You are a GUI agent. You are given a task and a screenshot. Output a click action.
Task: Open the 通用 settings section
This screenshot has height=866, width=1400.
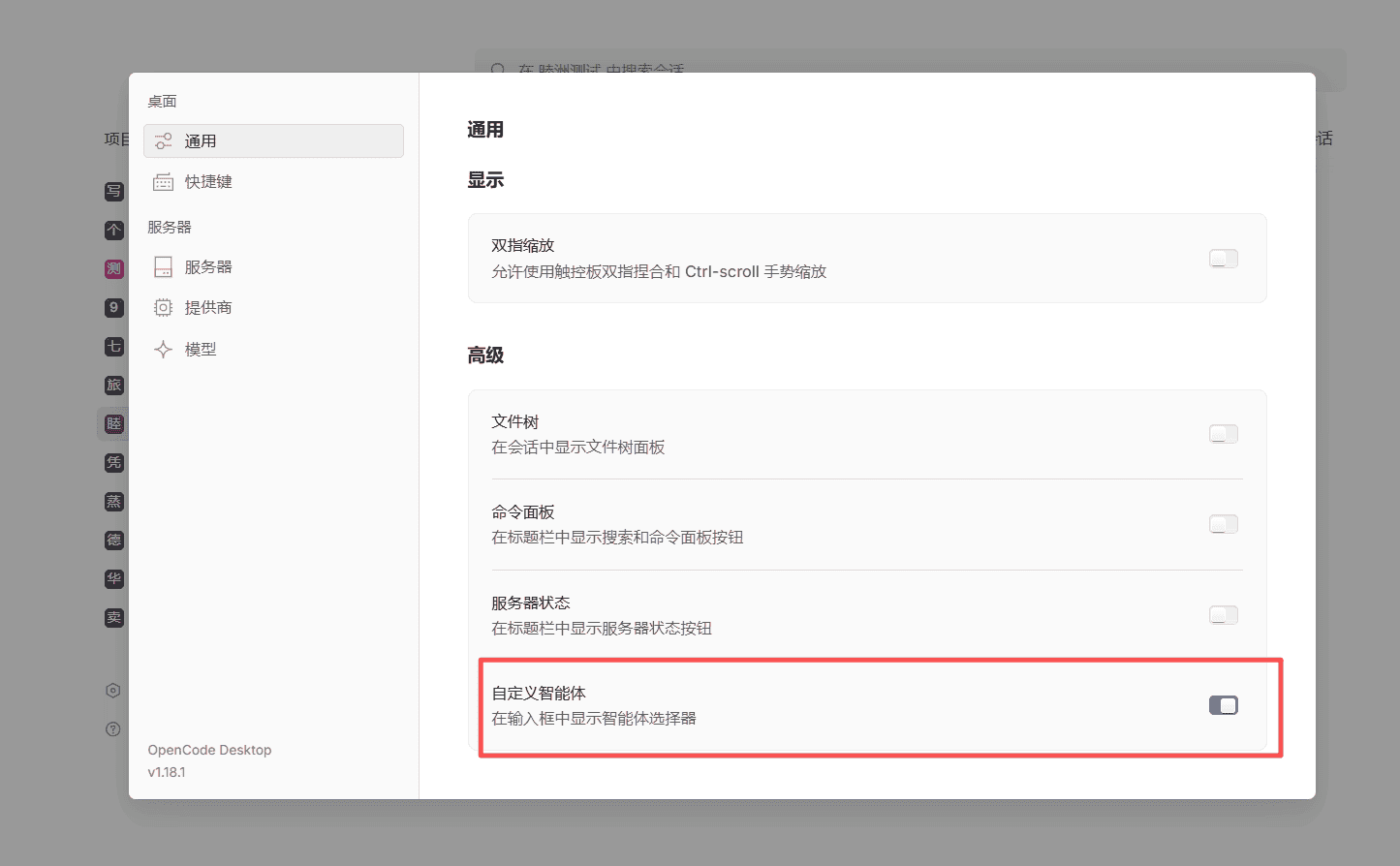click(273, 140)
